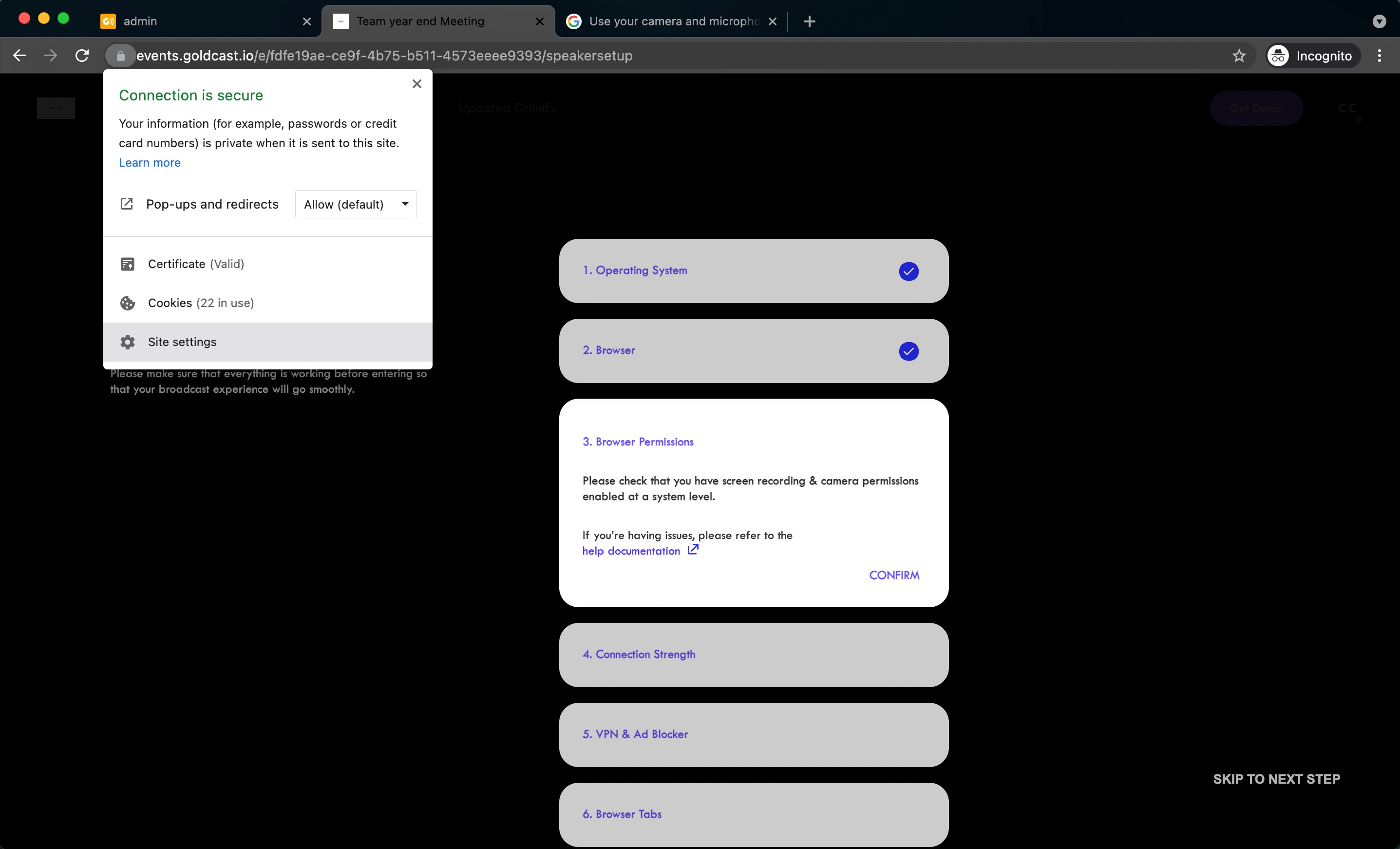The image size is (1400, 849).
Task: Expand the 4. Connection Strength step
Action: tap(754, 655)
